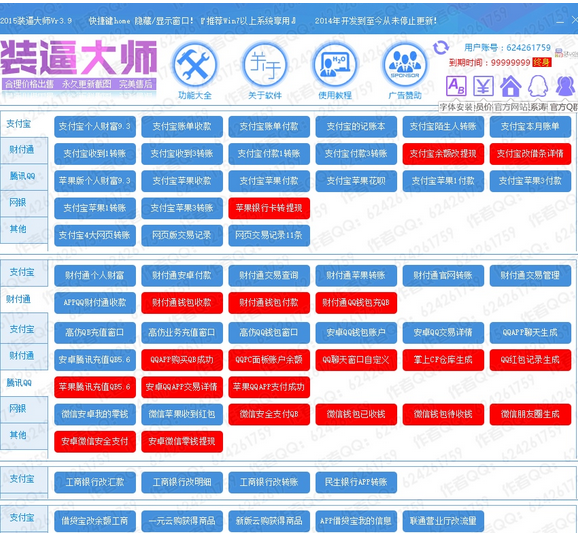The image size is (578, 533).
Task: Click 苹果版个人财富9.3 button
Action: pos(95,181)
